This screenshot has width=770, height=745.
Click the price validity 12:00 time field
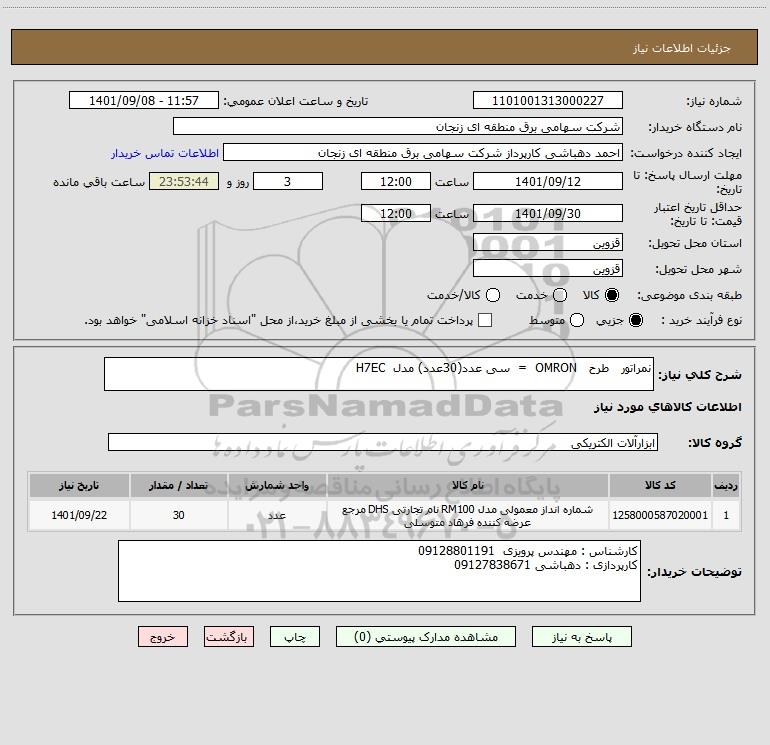[396, 213]
